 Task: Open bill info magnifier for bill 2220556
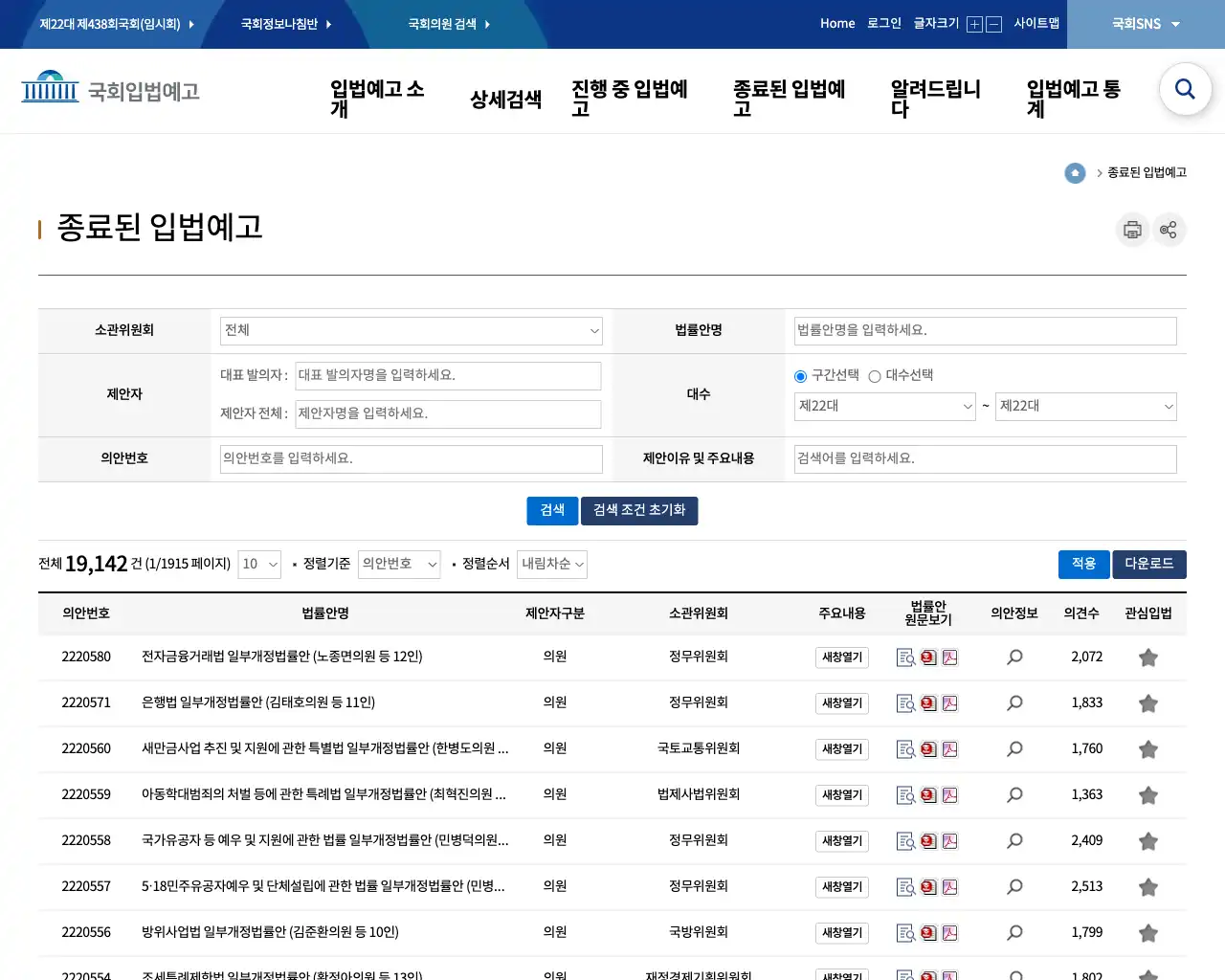(x=1014, y=933)
